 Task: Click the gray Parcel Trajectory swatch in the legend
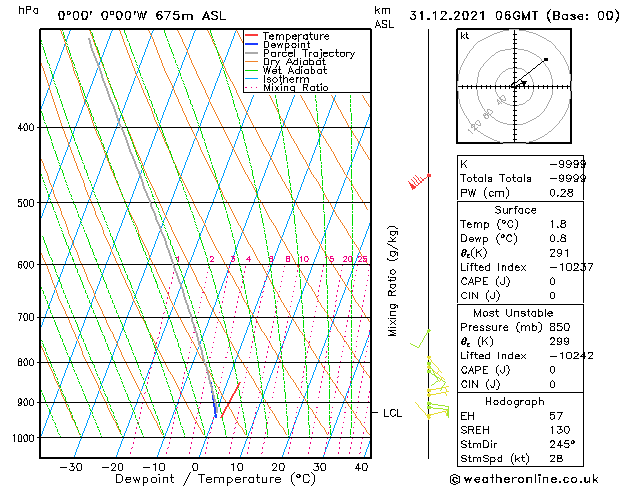[251, 53]
